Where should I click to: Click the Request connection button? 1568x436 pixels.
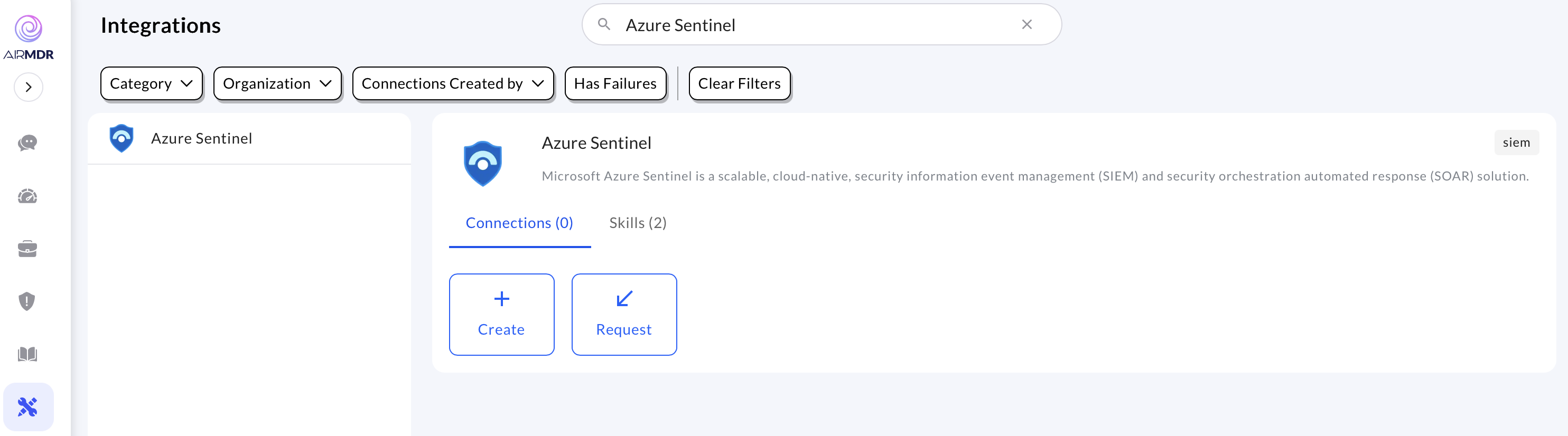point(623,315)
